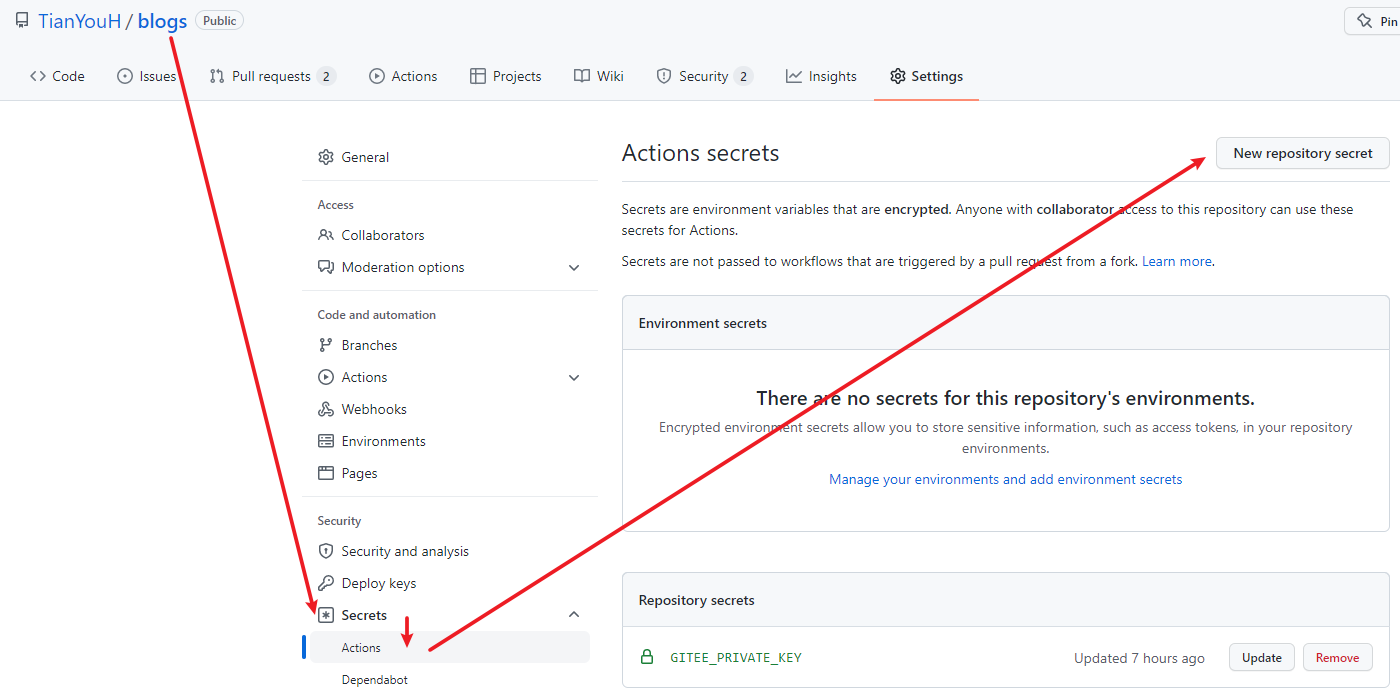Expand the Moderation options chevron
1400x697 pixels.
[574, 267]
